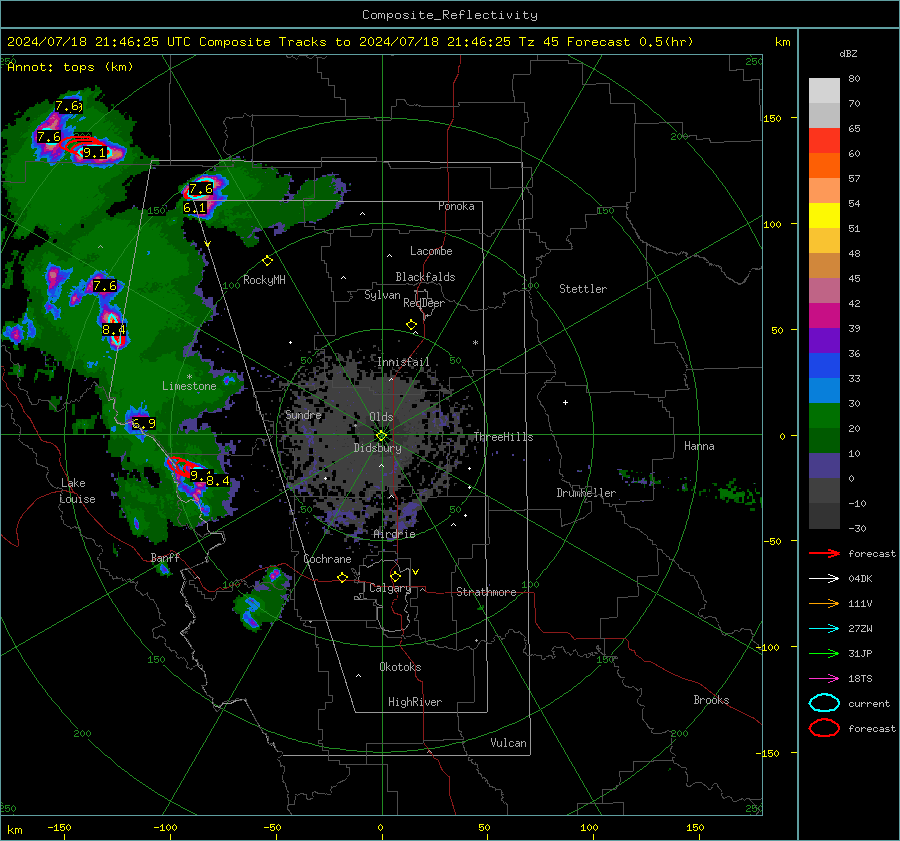Click the HighRiver town label

[x=415, y=702]
